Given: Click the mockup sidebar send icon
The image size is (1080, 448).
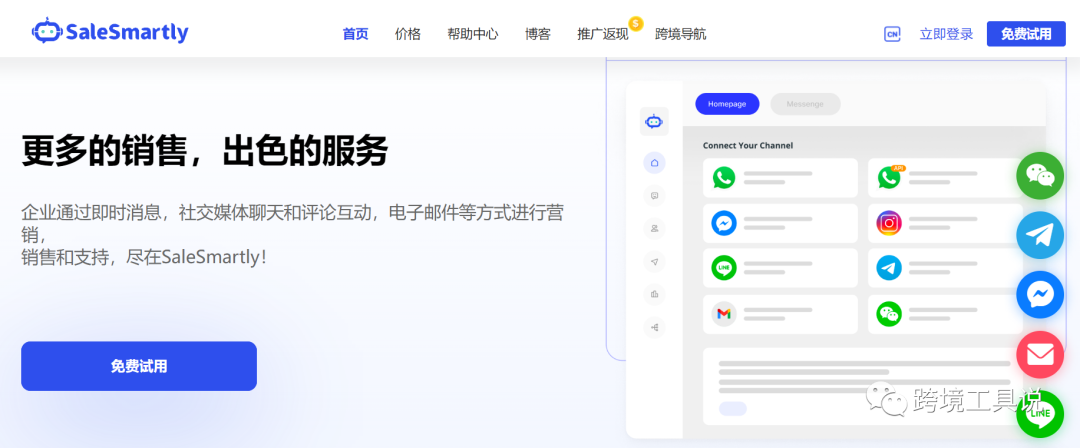Looking at the screenshot, I should click(x=654, y=261).
